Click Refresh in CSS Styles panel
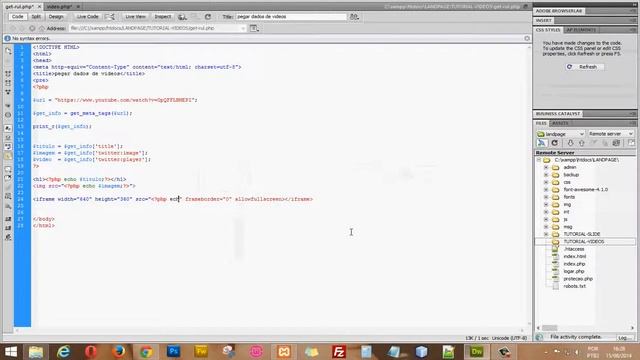 [583, 67]
